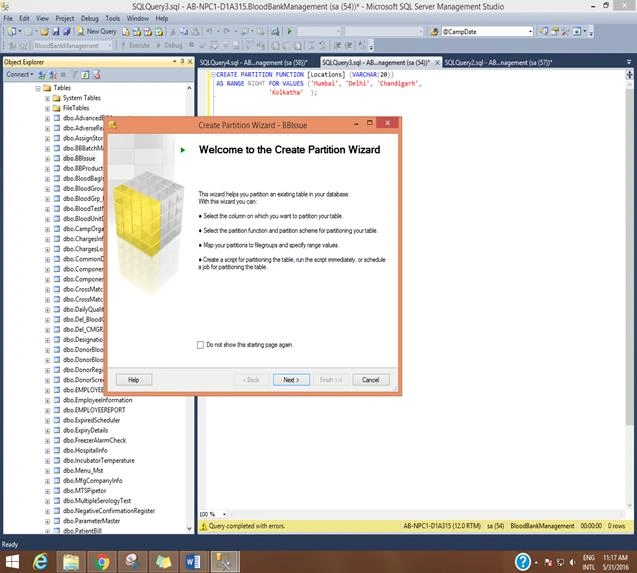
Task: Click the Connect Object Explorer icon
Action: [x=42, y=75]
